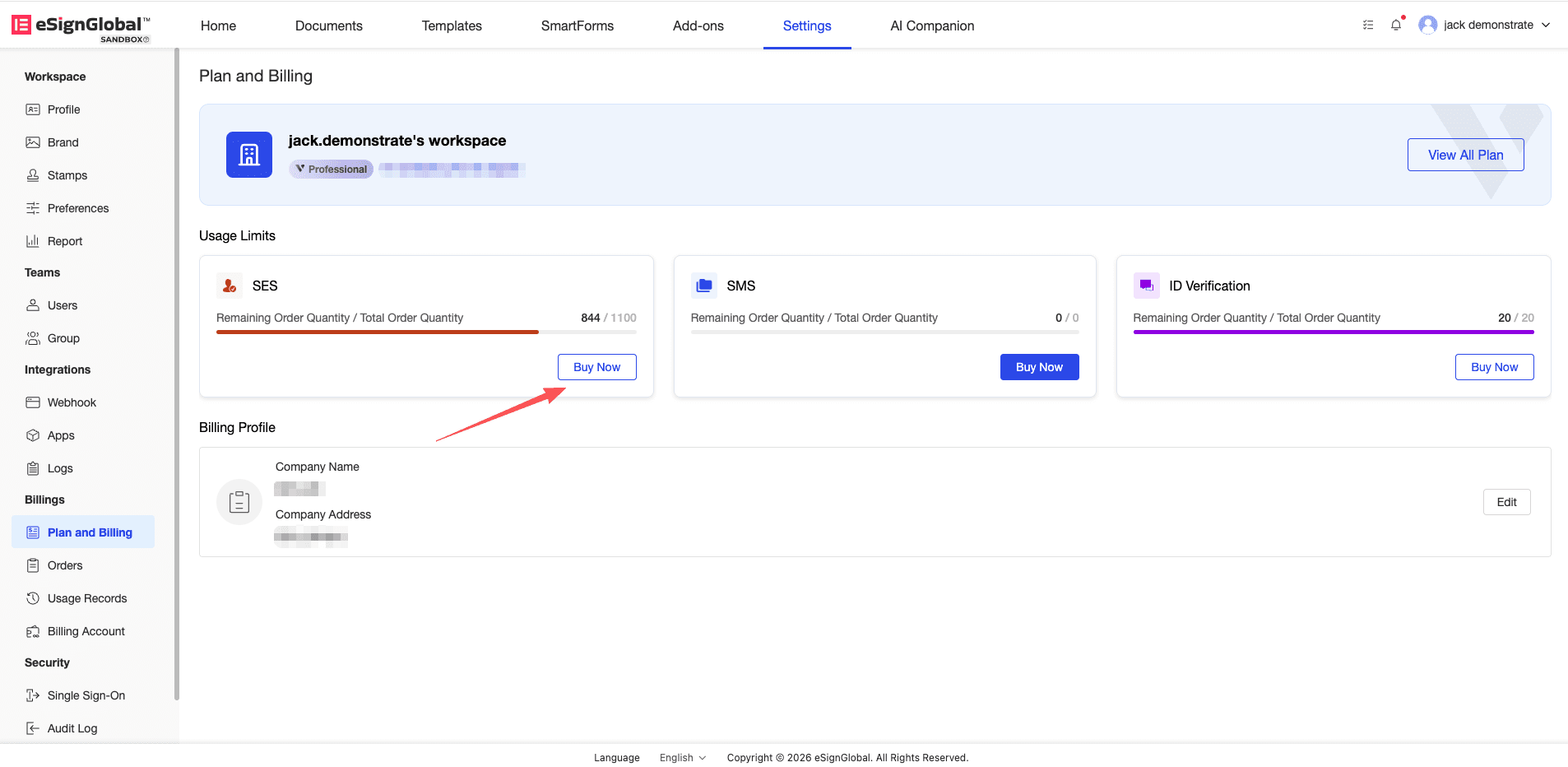Go to Users under Teams

coord(83,305)
